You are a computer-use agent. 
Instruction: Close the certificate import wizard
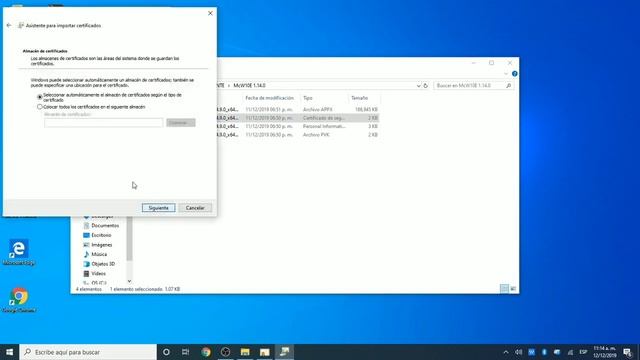point(210,13)
